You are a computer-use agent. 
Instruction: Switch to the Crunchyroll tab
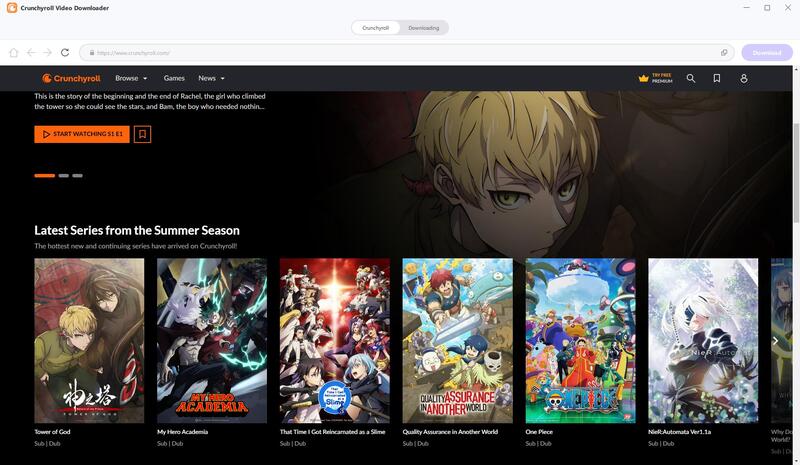click(x=376, y=28)
